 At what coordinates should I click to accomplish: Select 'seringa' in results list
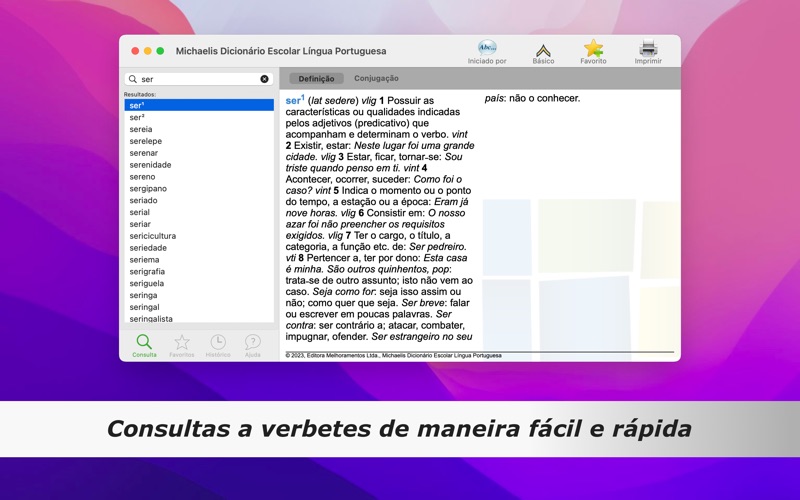pyautogui.click(x=199, y=295)
